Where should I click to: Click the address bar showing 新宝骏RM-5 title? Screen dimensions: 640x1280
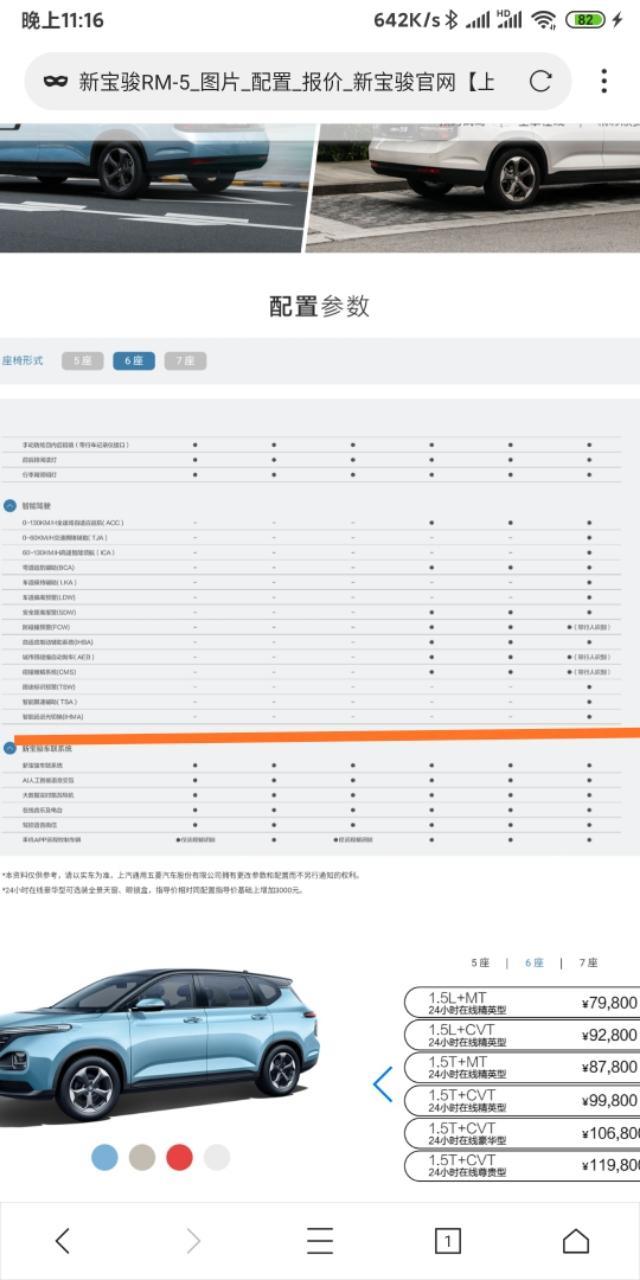point(298,81)
